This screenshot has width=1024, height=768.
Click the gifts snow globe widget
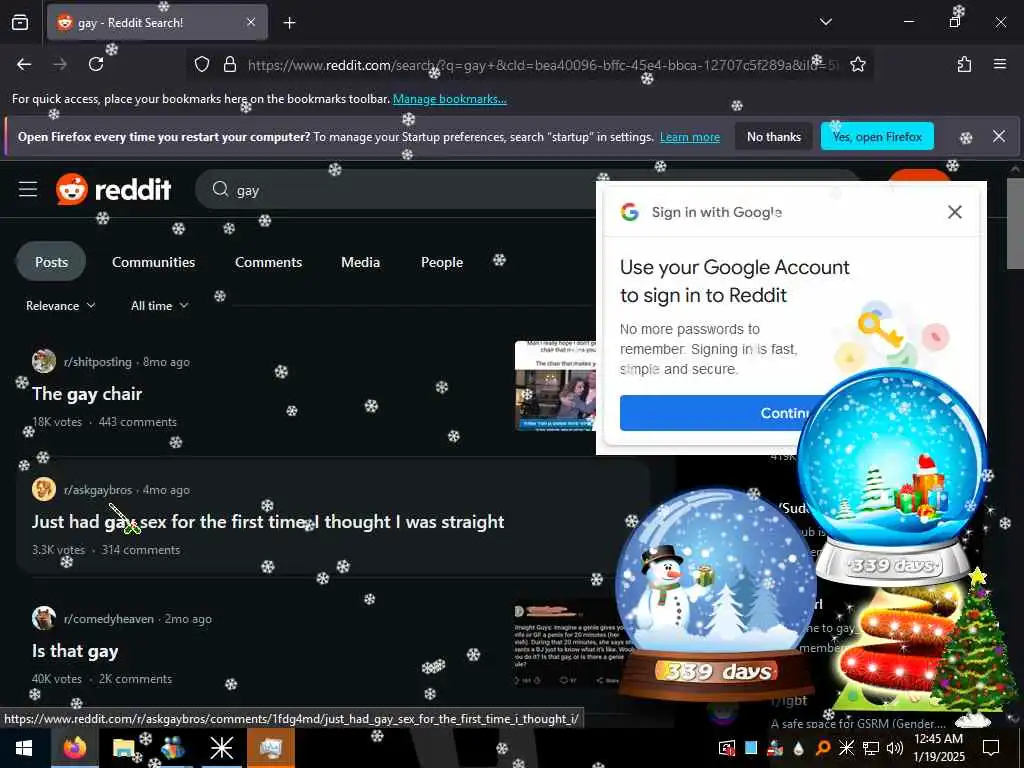[892, 475]
